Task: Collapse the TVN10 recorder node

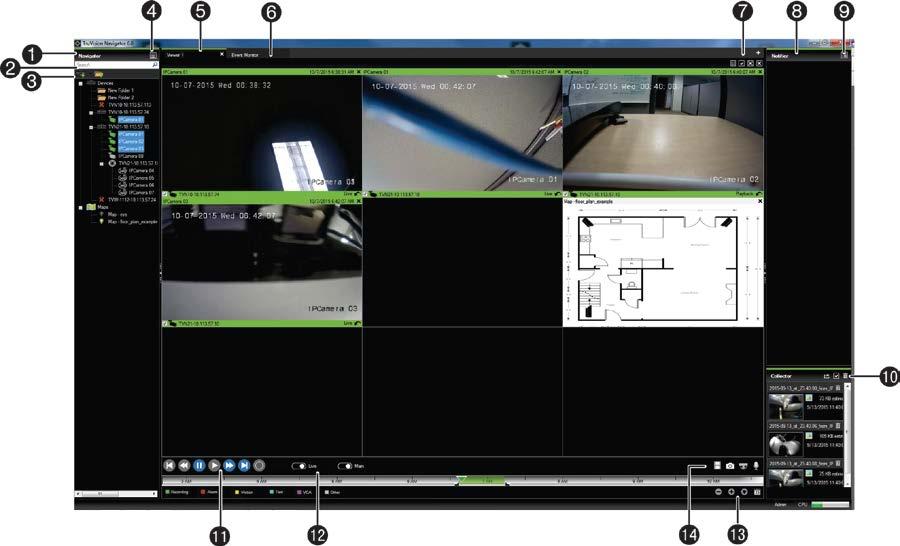Action: [91, 113]
